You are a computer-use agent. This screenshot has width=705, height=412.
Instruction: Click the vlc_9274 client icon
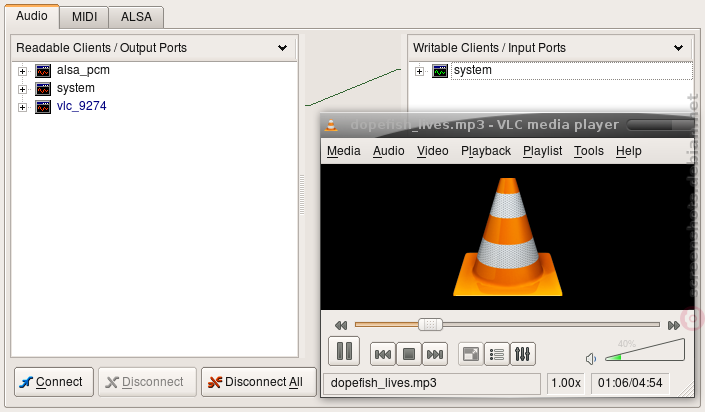pyautogui.click(x=43, y=107)
